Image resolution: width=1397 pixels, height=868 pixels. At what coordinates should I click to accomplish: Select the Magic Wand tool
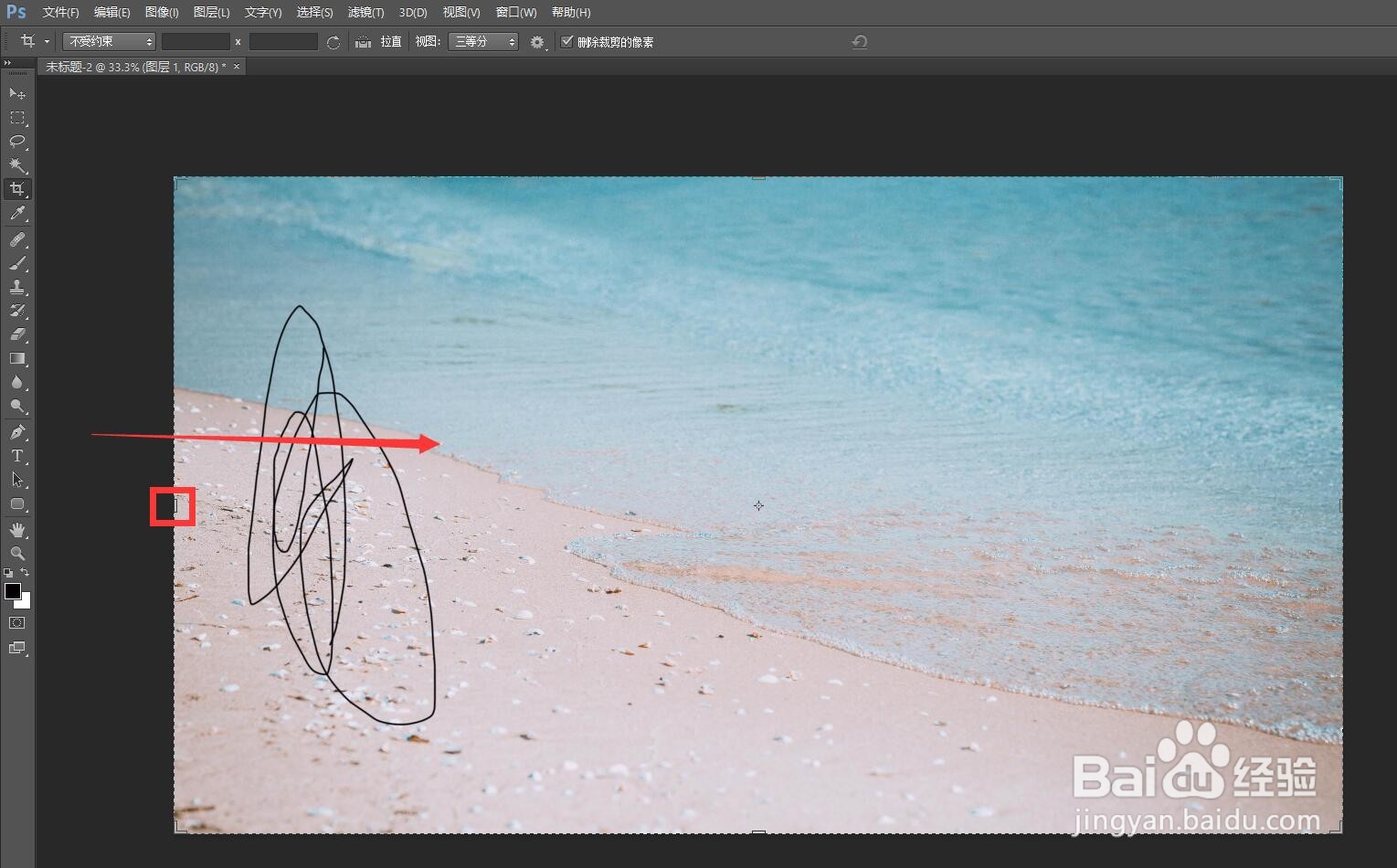click(x=17, y=165)
